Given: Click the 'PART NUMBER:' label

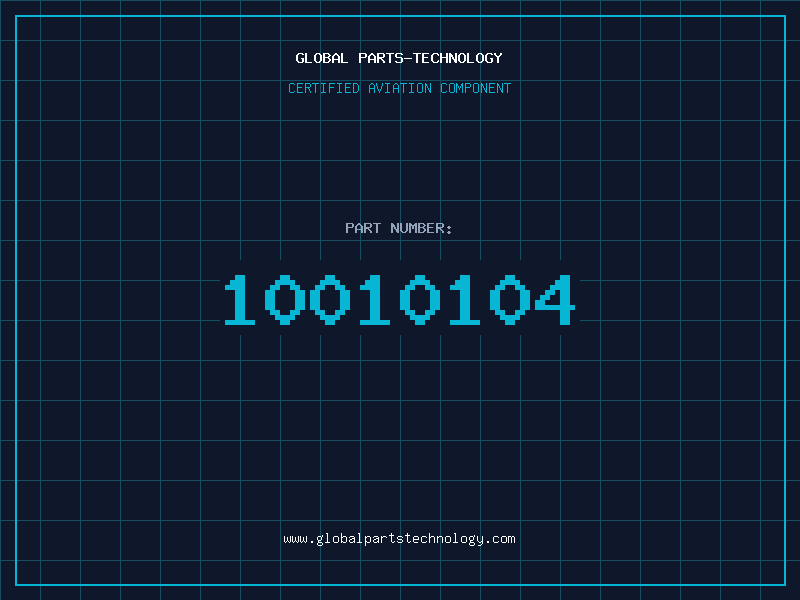Looking at the screenshot, I should [398, 228].
